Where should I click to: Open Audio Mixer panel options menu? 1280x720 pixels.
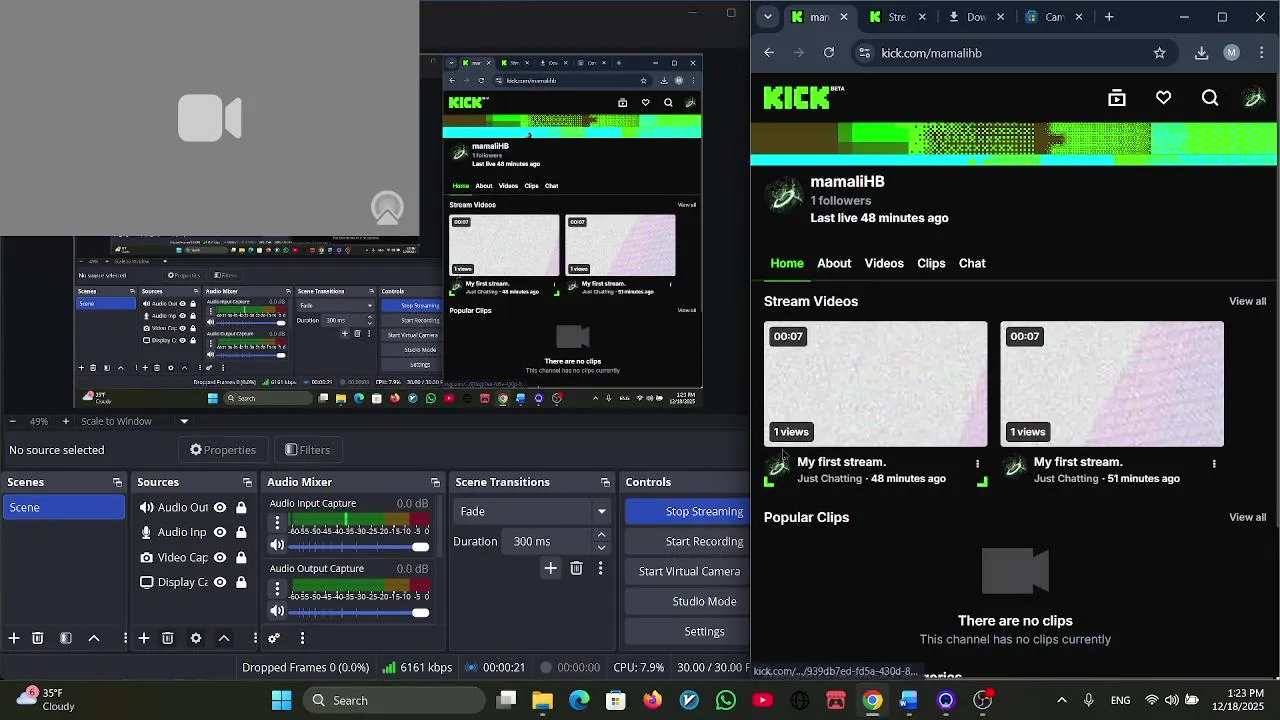[302, 638]
